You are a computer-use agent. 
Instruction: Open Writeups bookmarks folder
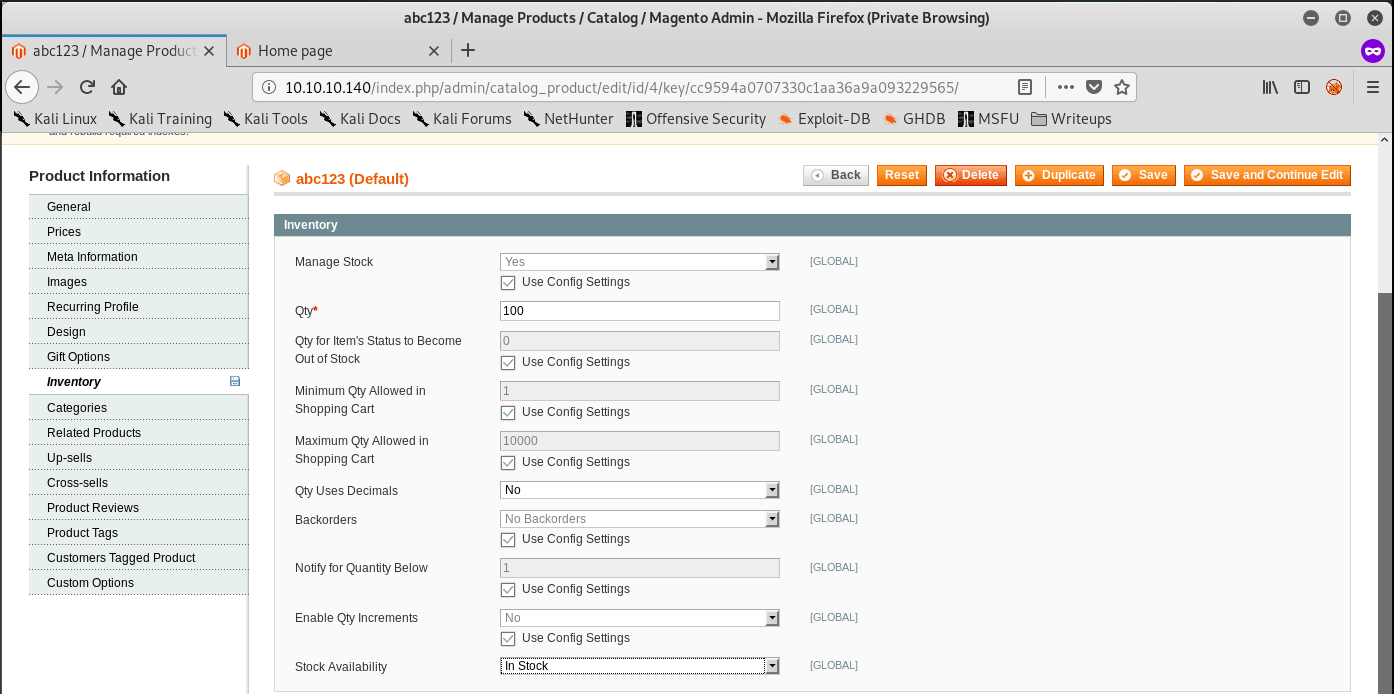pyautogui.click(x=1071, y=118)
